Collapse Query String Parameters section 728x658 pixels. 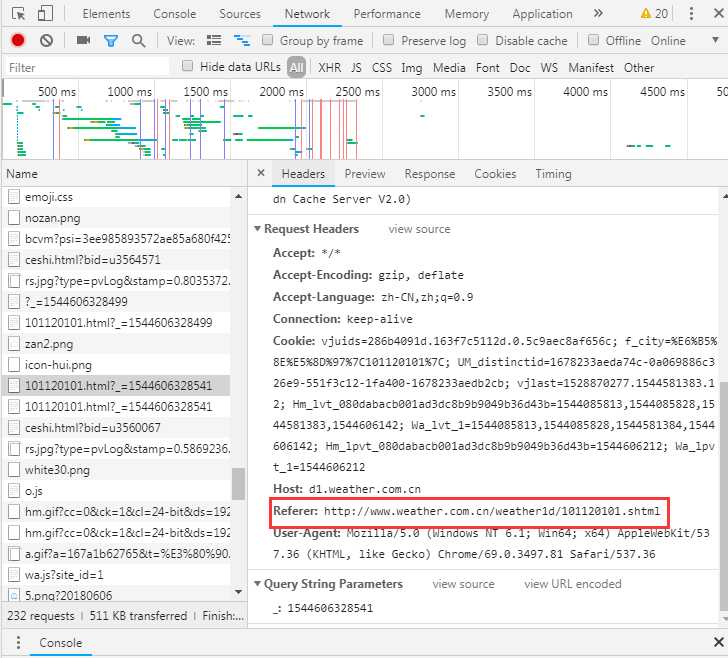(257, 584)
